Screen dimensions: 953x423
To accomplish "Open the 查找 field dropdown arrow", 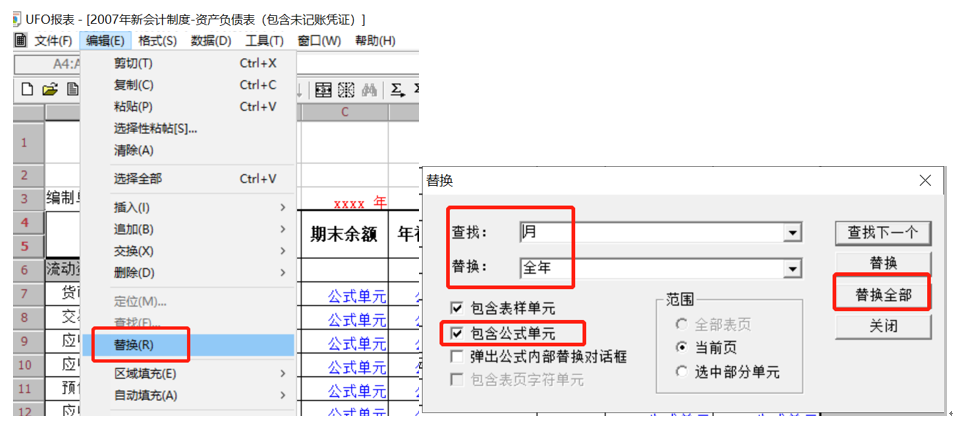I will click(792, 233).
